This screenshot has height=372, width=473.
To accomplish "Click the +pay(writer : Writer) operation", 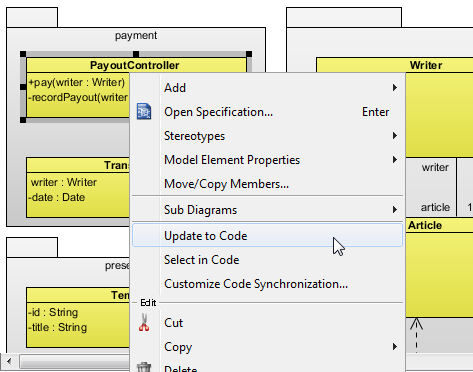I will tap(77, 82).
